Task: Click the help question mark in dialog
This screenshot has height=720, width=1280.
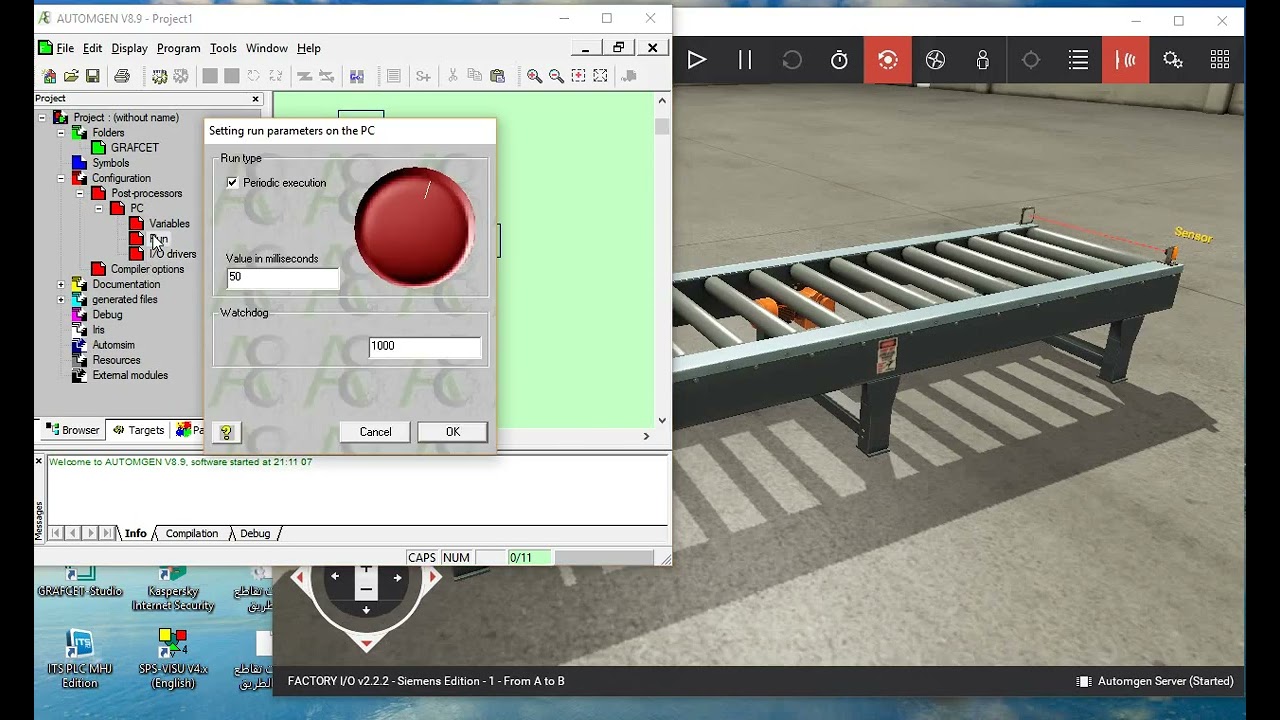Action: [x=226, y=432]
